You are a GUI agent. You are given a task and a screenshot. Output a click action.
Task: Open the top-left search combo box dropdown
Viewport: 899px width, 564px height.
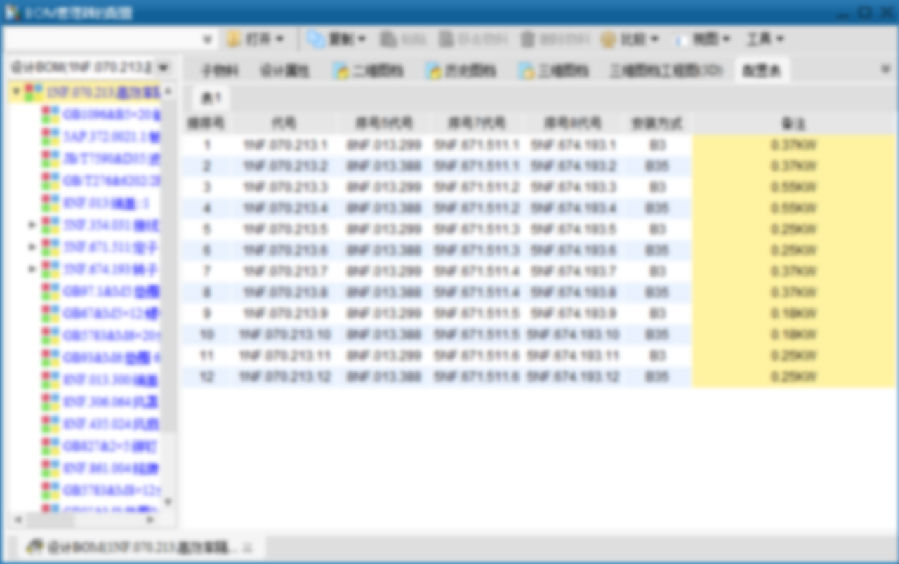tap(207, 40)
